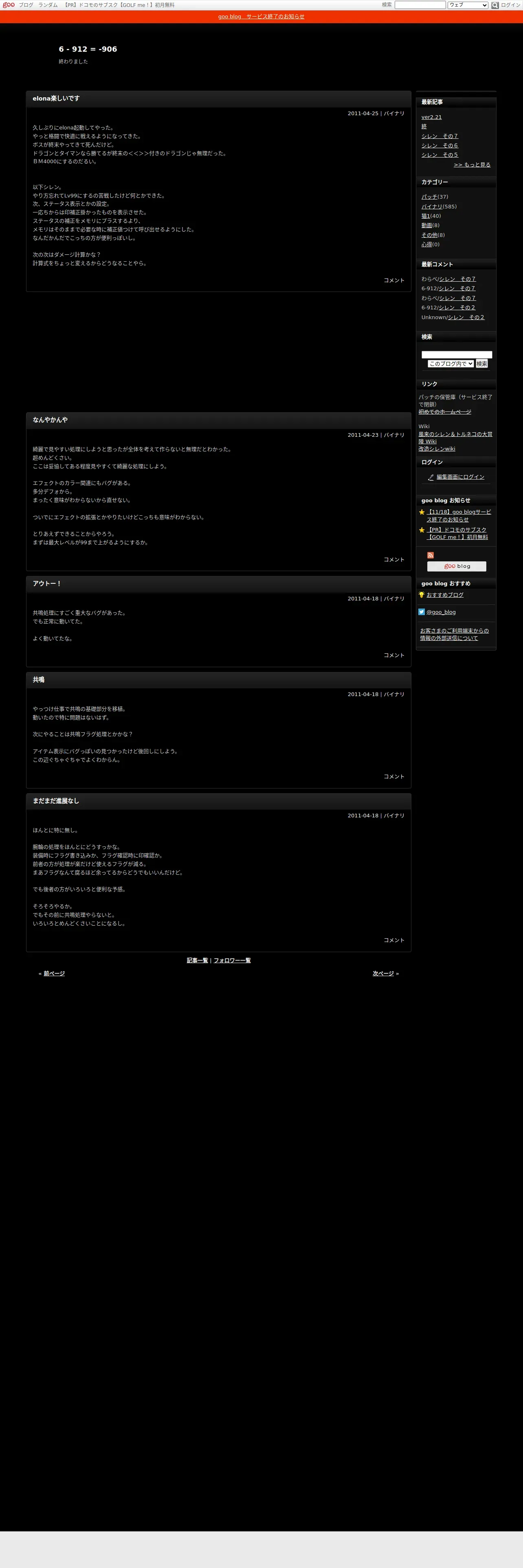This screenshot has height=1568, width=523.
Task: Click バイナリ category beside date 2011-04-25
Action: pos(394,114)
